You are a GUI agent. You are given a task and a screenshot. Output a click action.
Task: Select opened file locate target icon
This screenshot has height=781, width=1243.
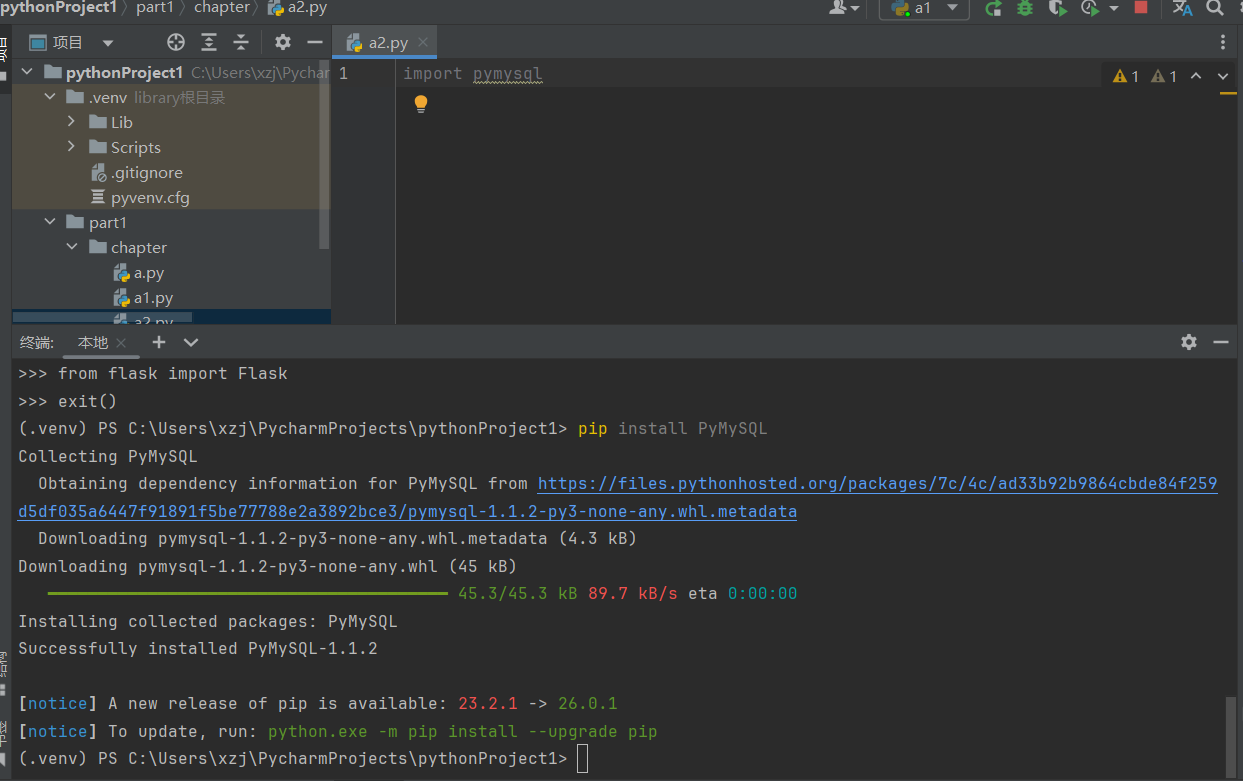point(176,42)
